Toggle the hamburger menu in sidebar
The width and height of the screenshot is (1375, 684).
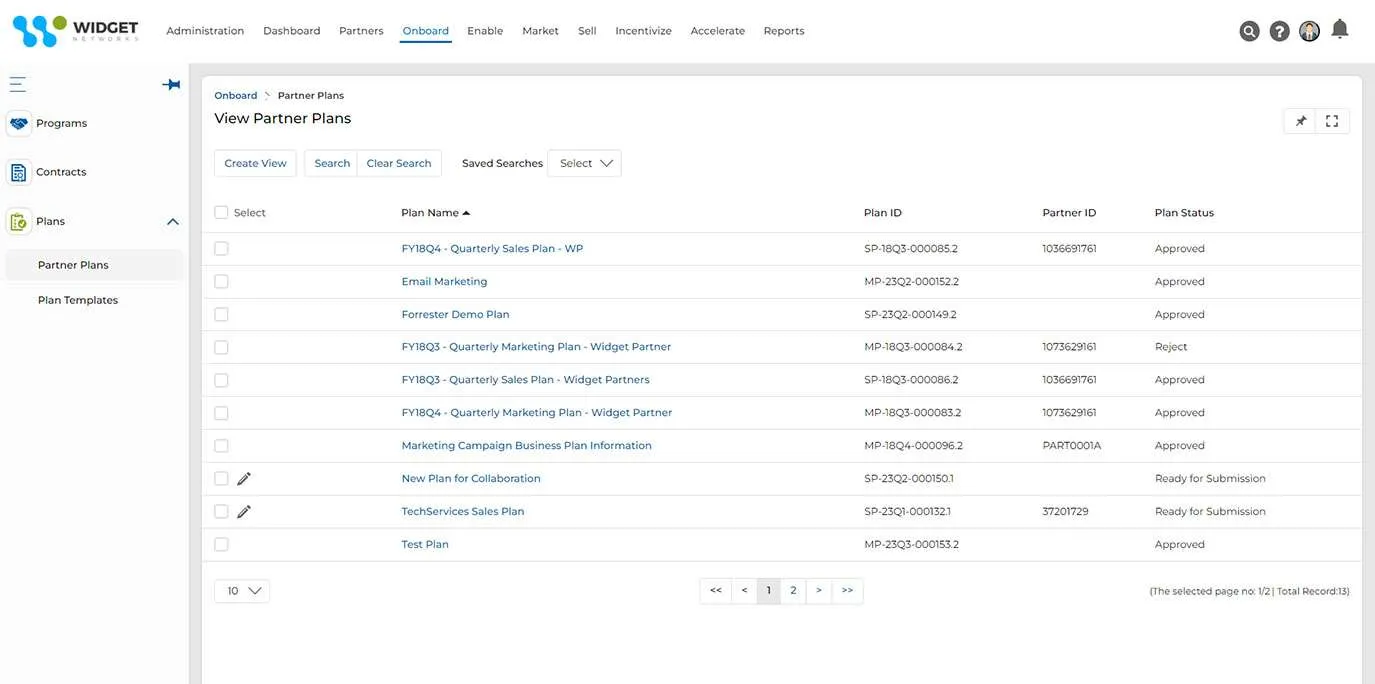pos(18,85)
